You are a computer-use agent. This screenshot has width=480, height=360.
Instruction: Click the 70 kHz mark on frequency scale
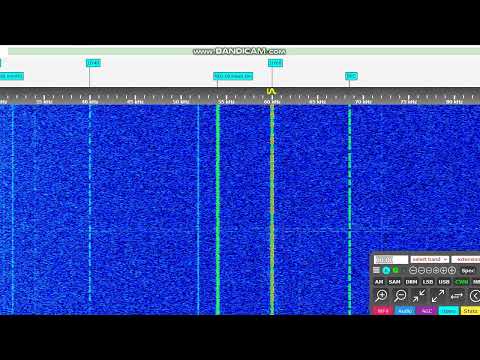click(x=363, y=102)
